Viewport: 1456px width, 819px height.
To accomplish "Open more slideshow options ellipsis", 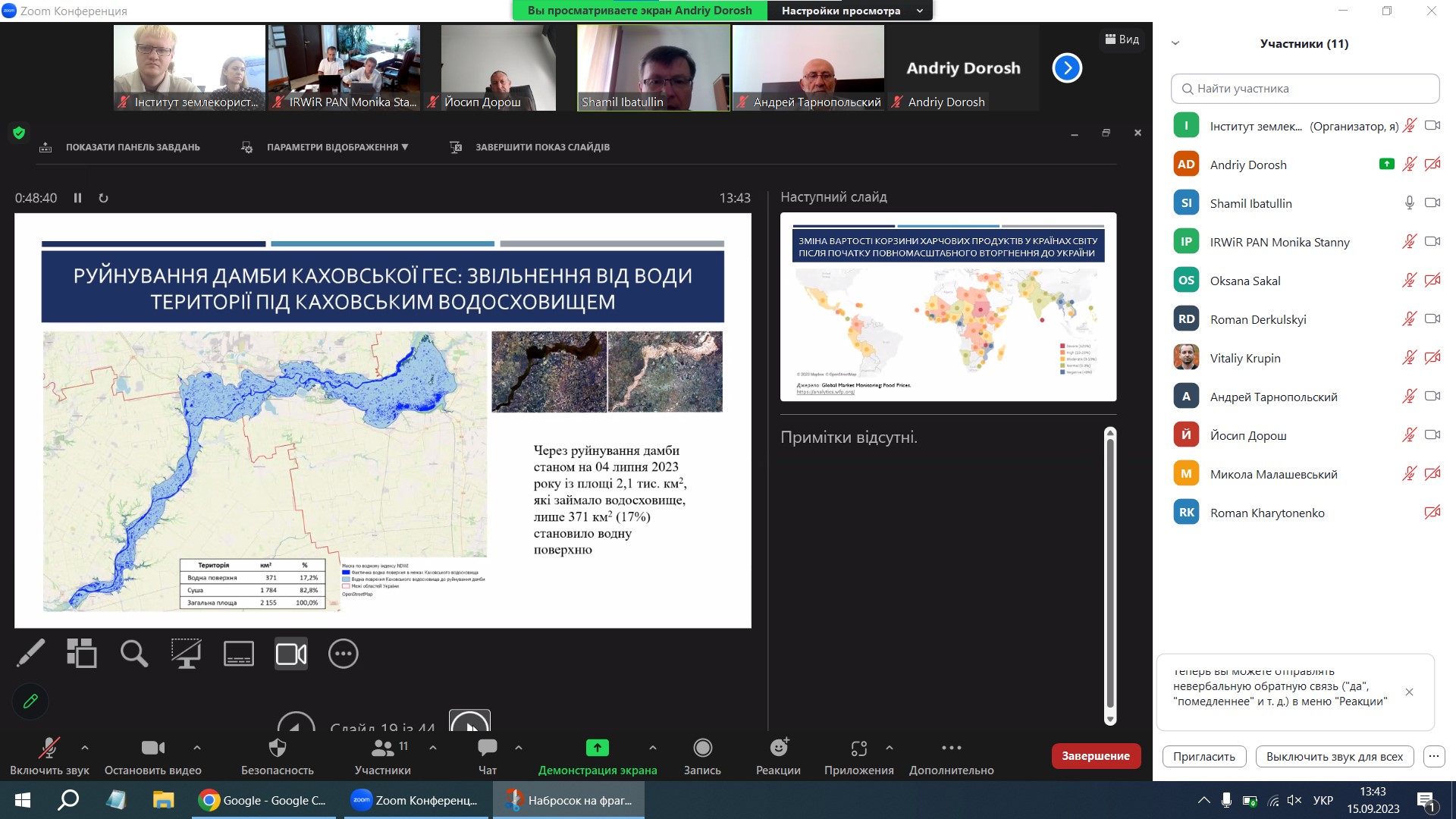I will tap(343, 654).
